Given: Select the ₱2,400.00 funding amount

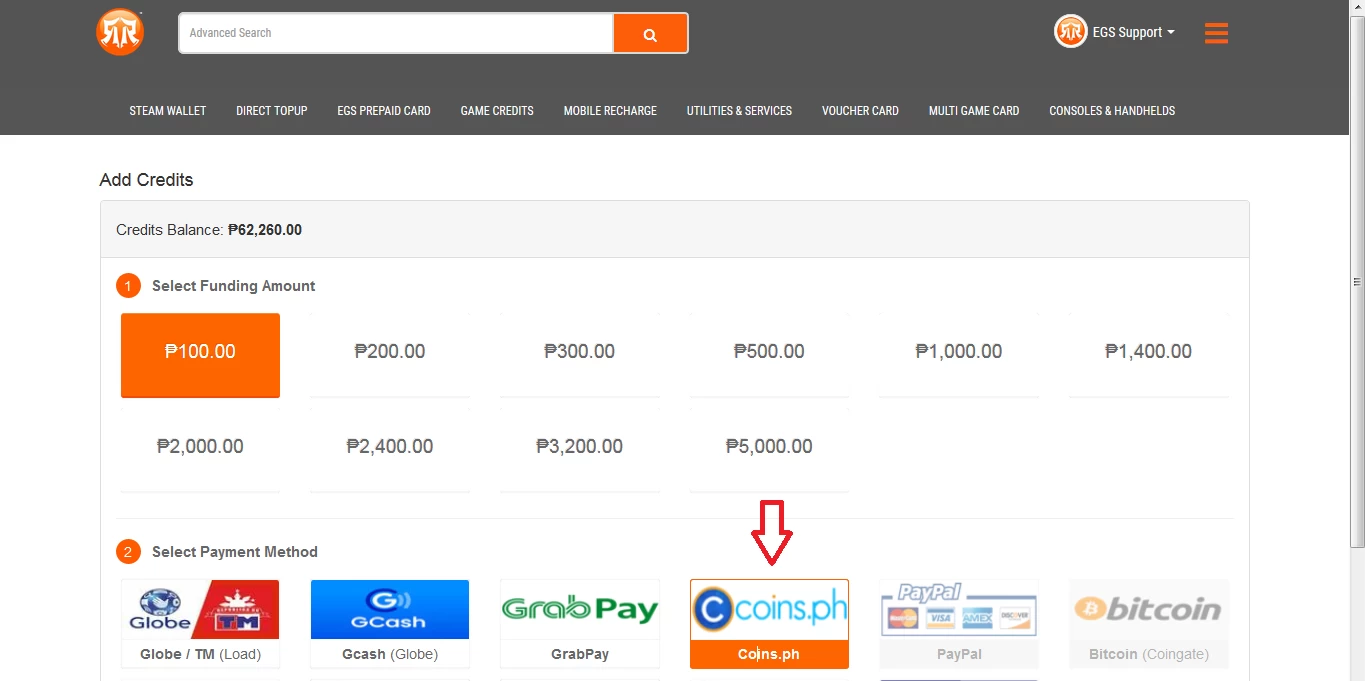Looking at the screenshot, I should tap(390, 450).
